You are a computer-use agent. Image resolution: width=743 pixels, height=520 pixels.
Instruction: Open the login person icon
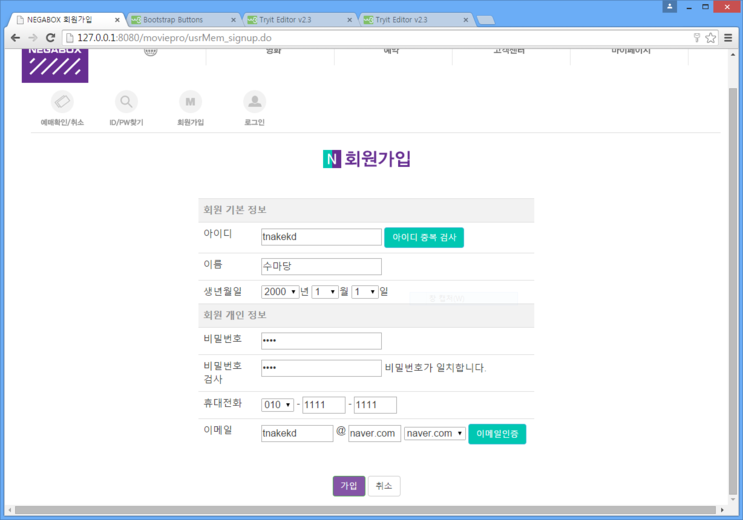point(255,102)
